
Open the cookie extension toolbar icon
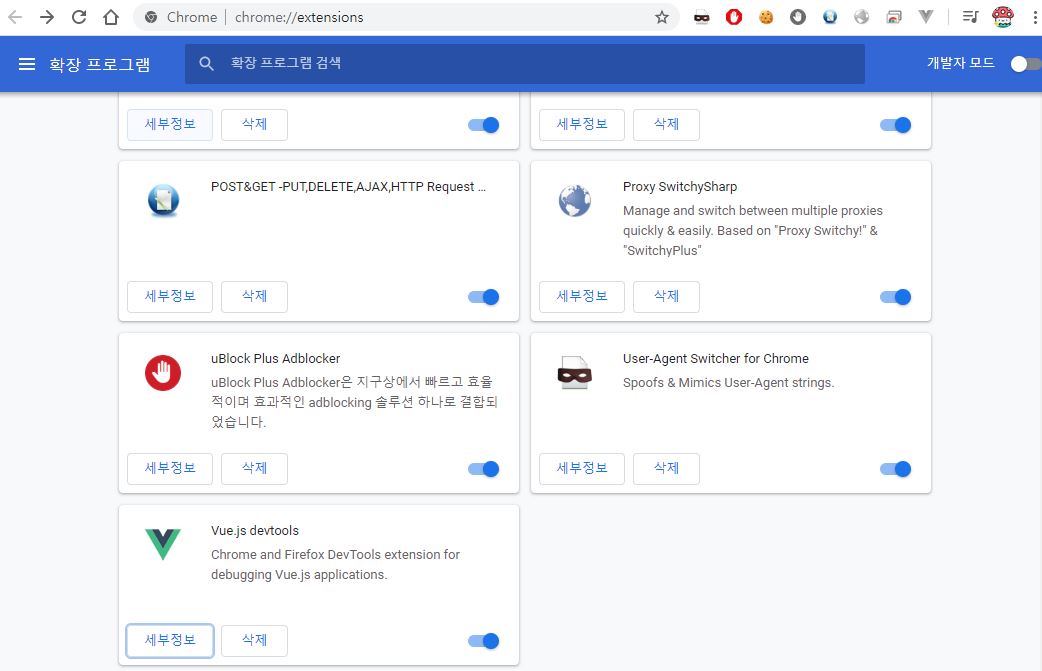(x=766, y=17)
